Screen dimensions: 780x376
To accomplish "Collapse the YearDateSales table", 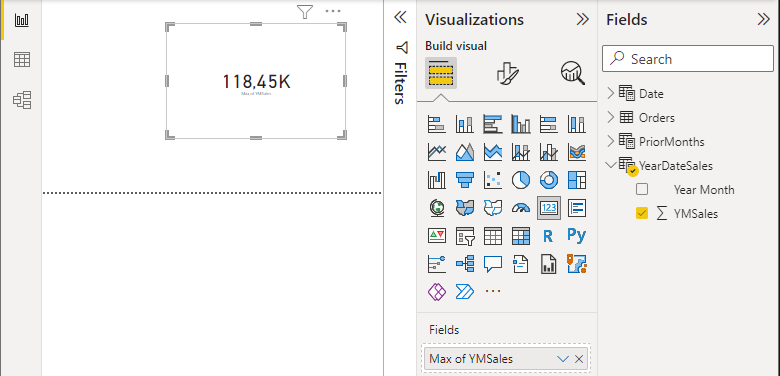I will (x=611, y=165).
